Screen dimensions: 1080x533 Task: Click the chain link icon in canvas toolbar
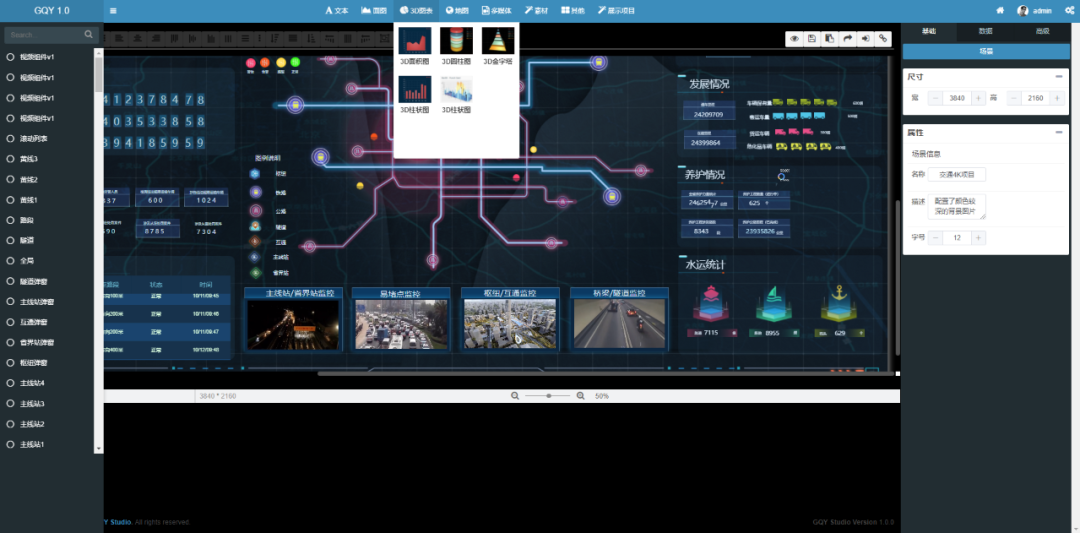click(x=883, y=39)
